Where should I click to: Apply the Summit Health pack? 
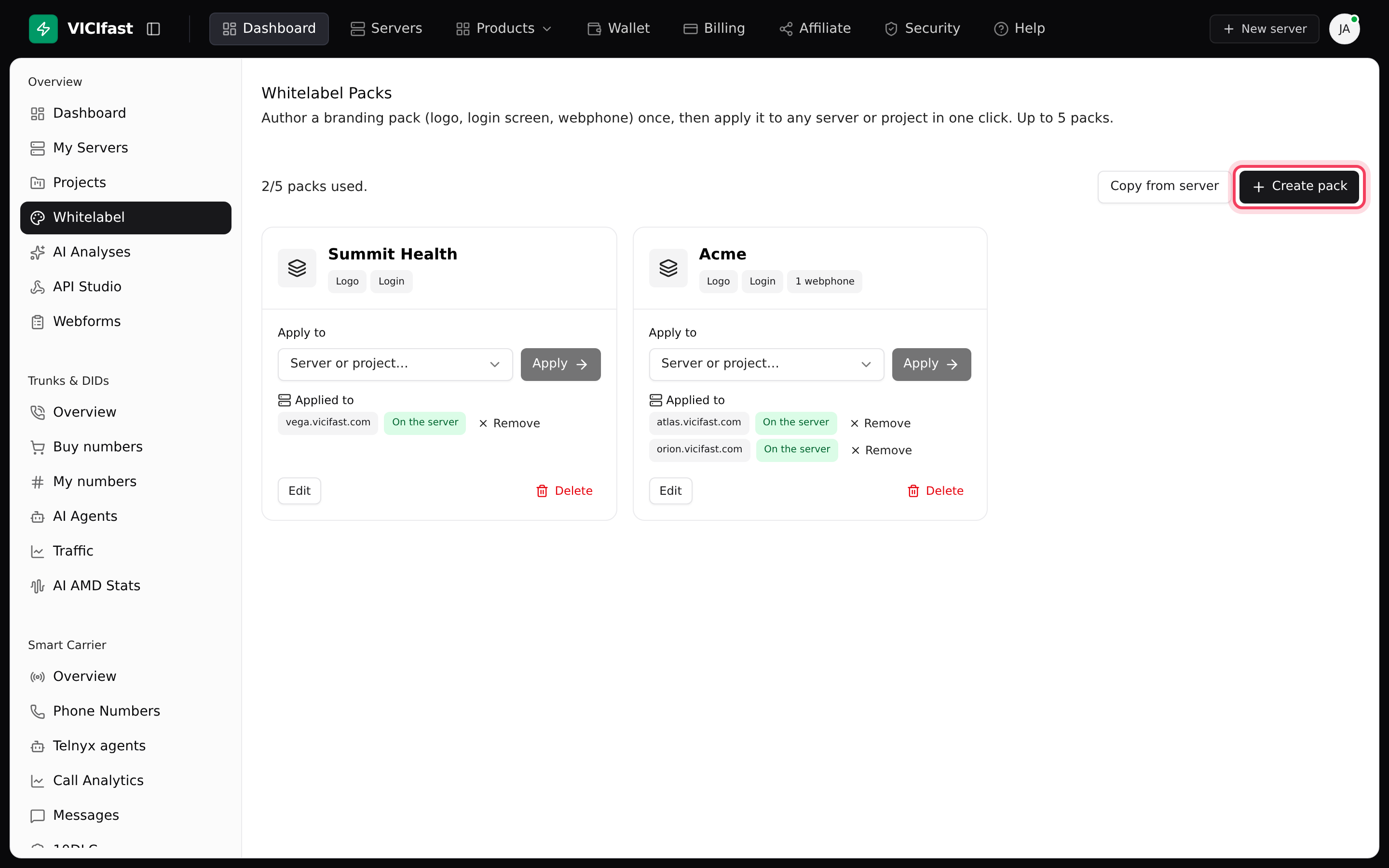point(560,364)
